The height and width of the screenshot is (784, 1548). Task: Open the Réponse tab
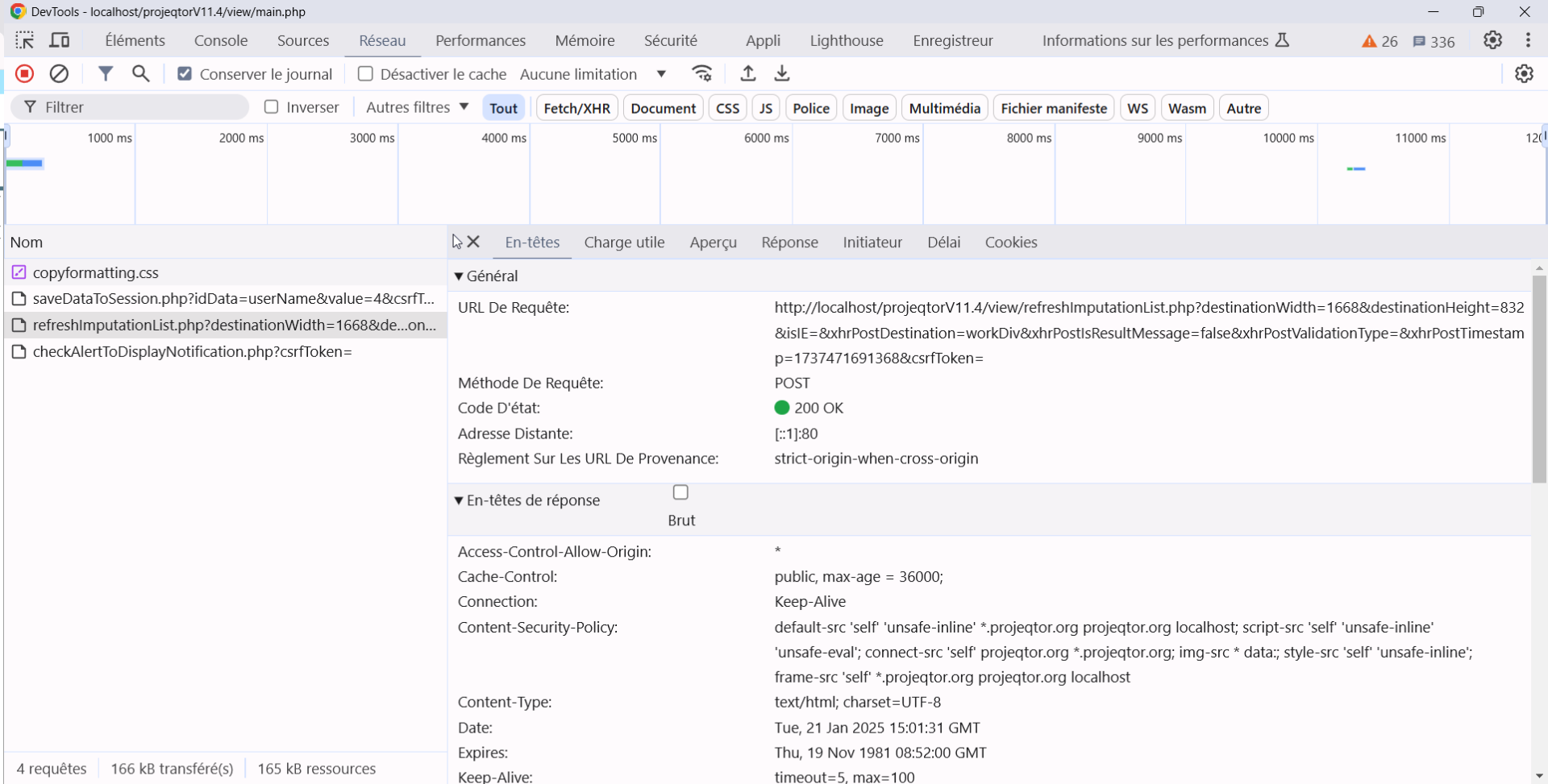[x=789, y=243]
